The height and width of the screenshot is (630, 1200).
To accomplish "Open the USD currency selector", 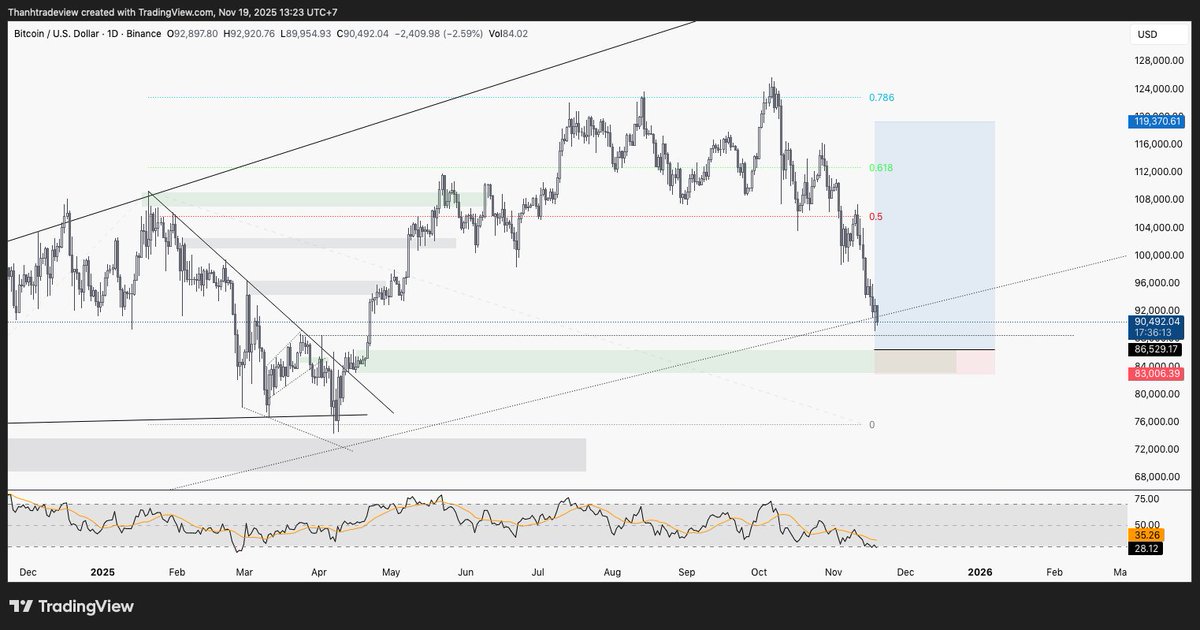I will (x=1158, y=34).
